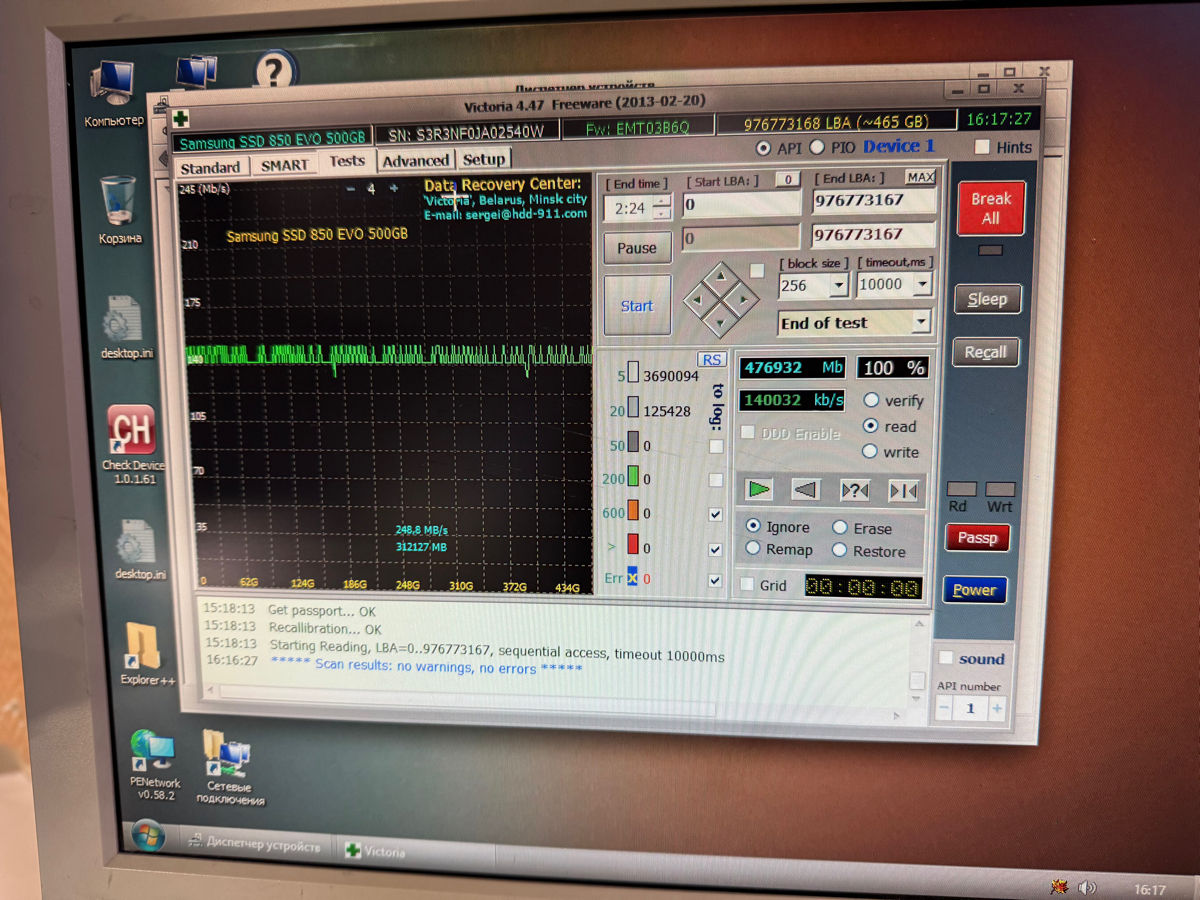Switch to the SMART tab

[285, 165]
